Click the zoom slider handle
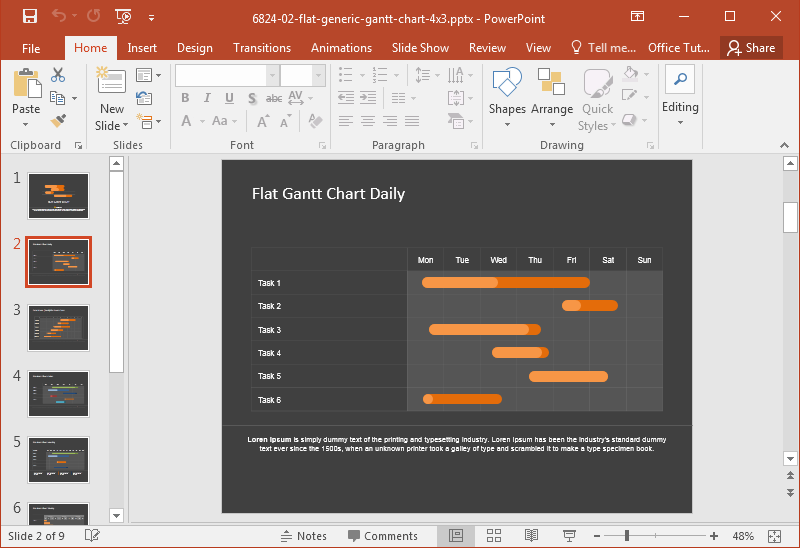 coord(627,536)
